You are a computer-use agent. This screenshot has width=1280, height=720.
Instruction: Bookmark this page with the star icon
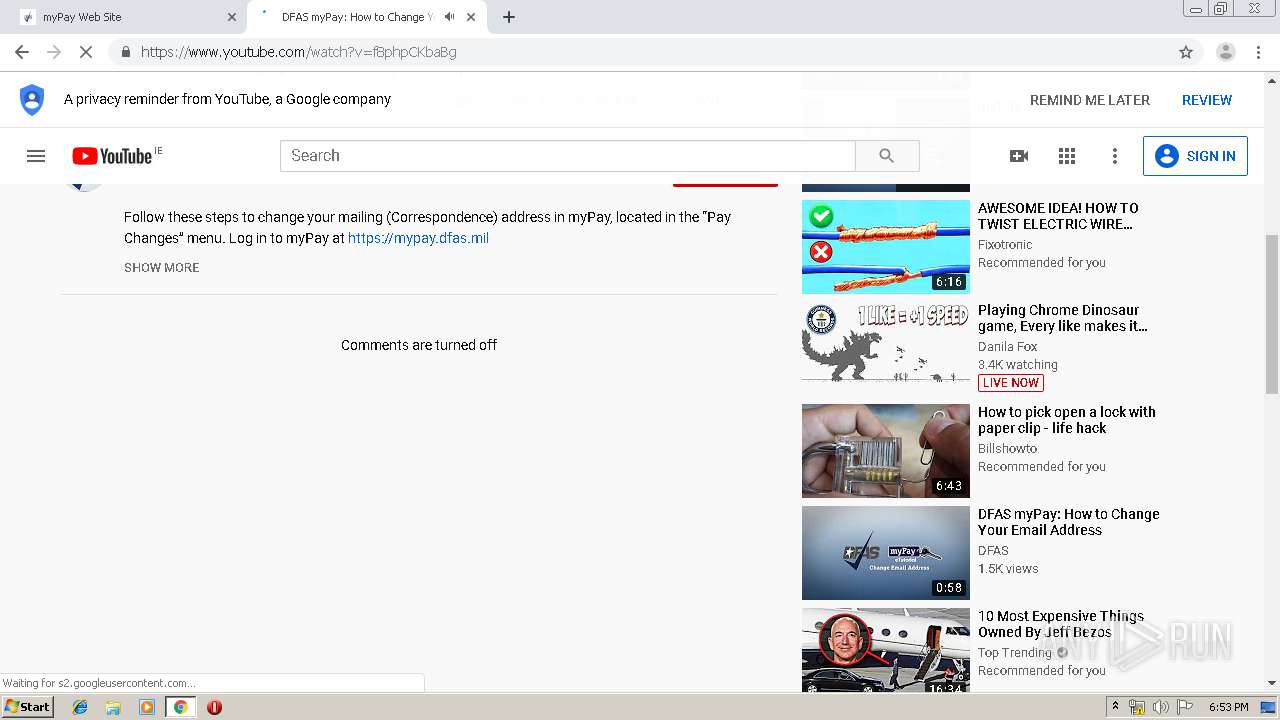point(1186,52)
